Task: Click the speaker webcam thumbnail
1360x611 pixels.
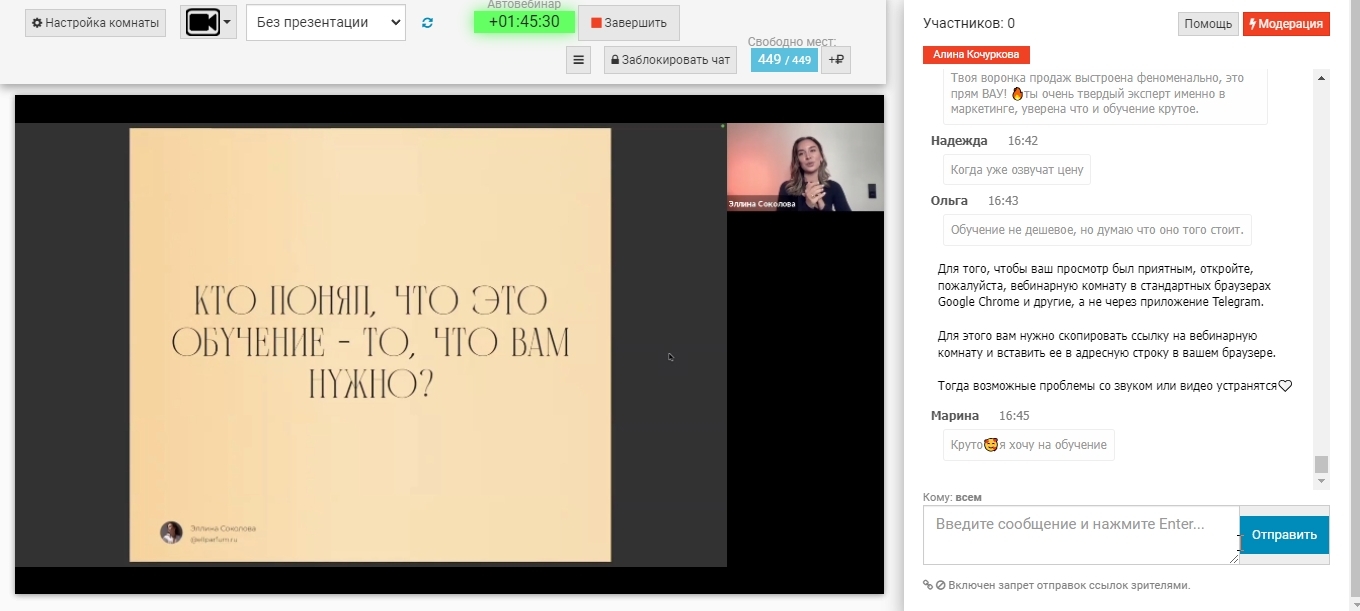Action: tap(805, 167)
